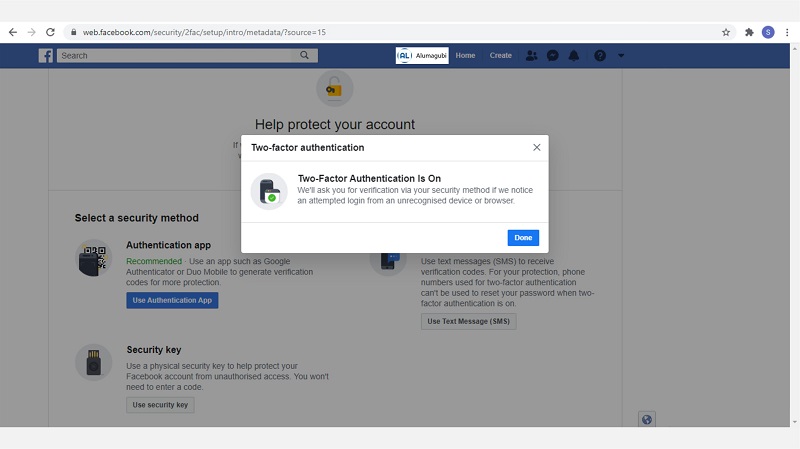Go to Home in Facebook navbar
Screen dimensions: 800x449
[465, 56]
